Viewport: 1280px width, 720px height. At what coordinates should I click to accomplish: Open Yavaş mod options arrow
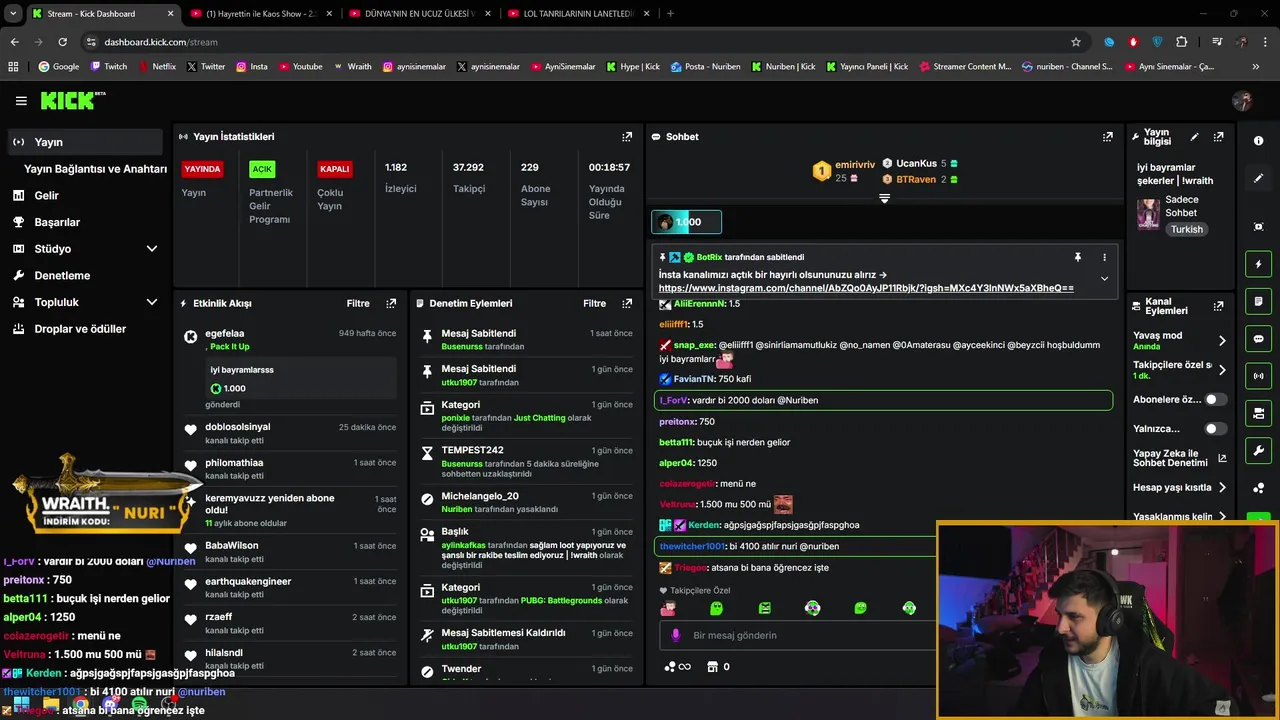(1222, 340)
